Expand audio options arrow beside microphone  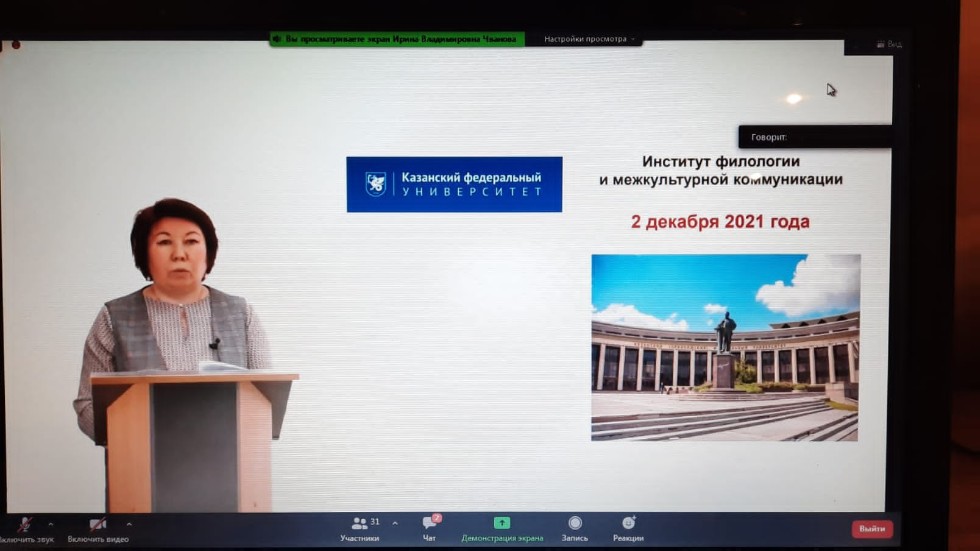tap(51, 523)
